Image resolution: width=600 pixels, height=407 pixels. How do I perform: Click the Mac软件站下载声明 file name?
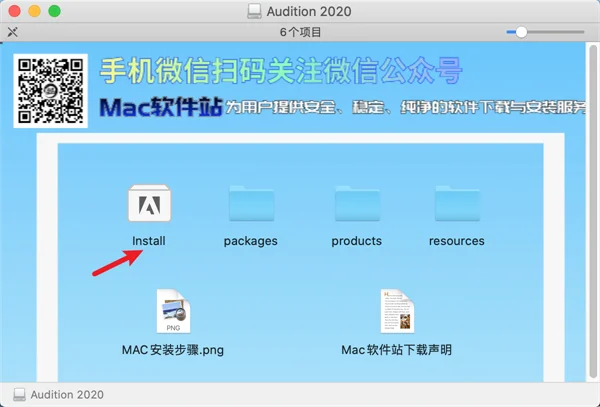[x=396, y=350]
